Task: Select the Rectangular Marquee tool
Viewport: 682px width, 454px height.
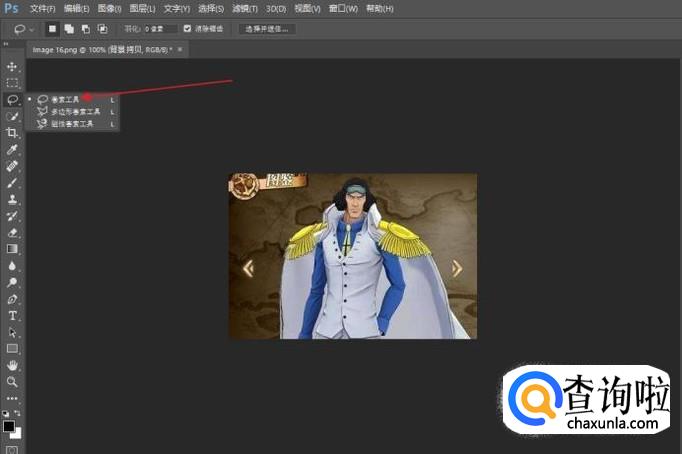Action: click(12, 83)
